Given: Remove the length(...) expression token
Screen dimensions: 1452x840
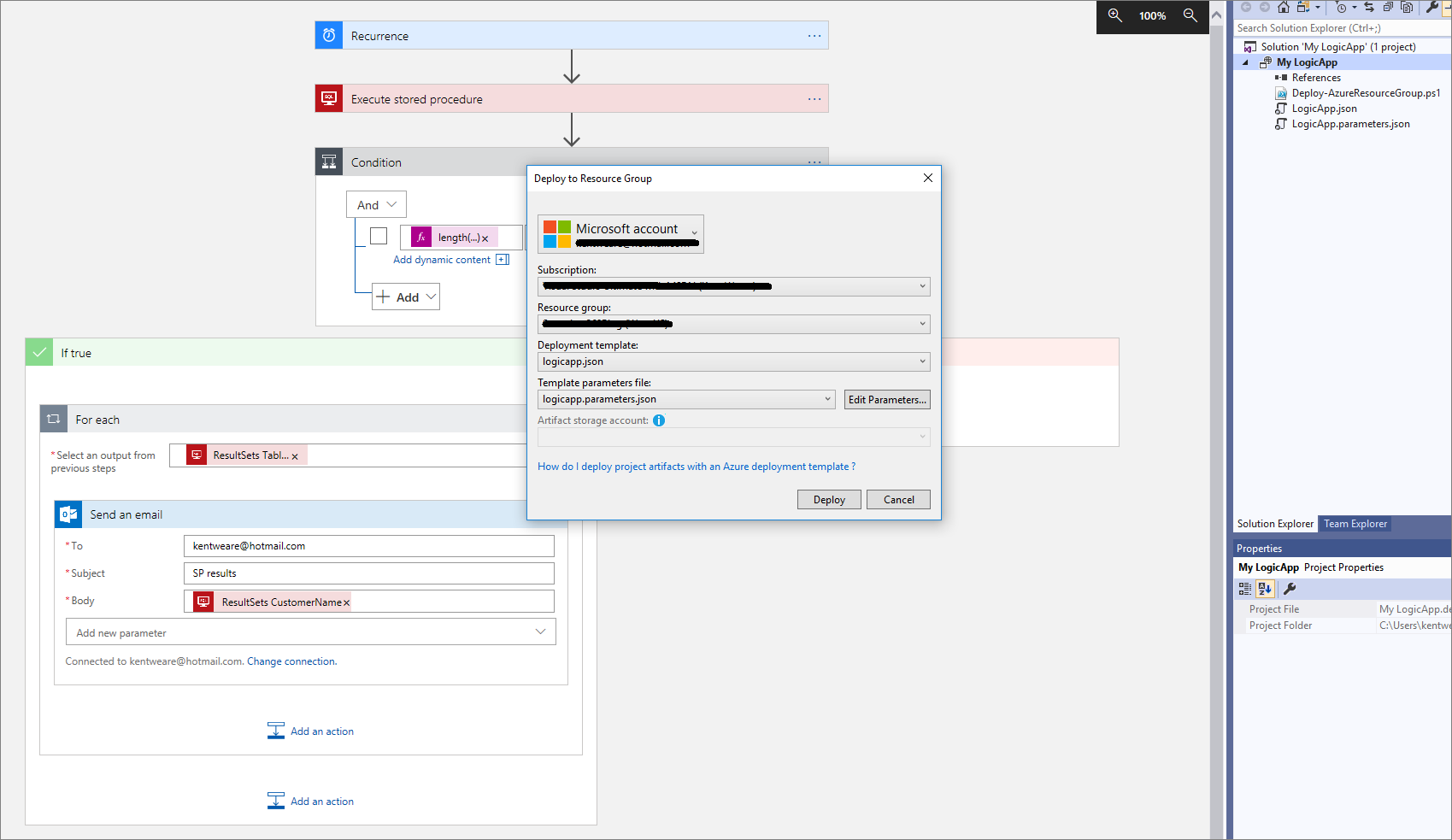Looking at the screenshot, I should (485, 238).
